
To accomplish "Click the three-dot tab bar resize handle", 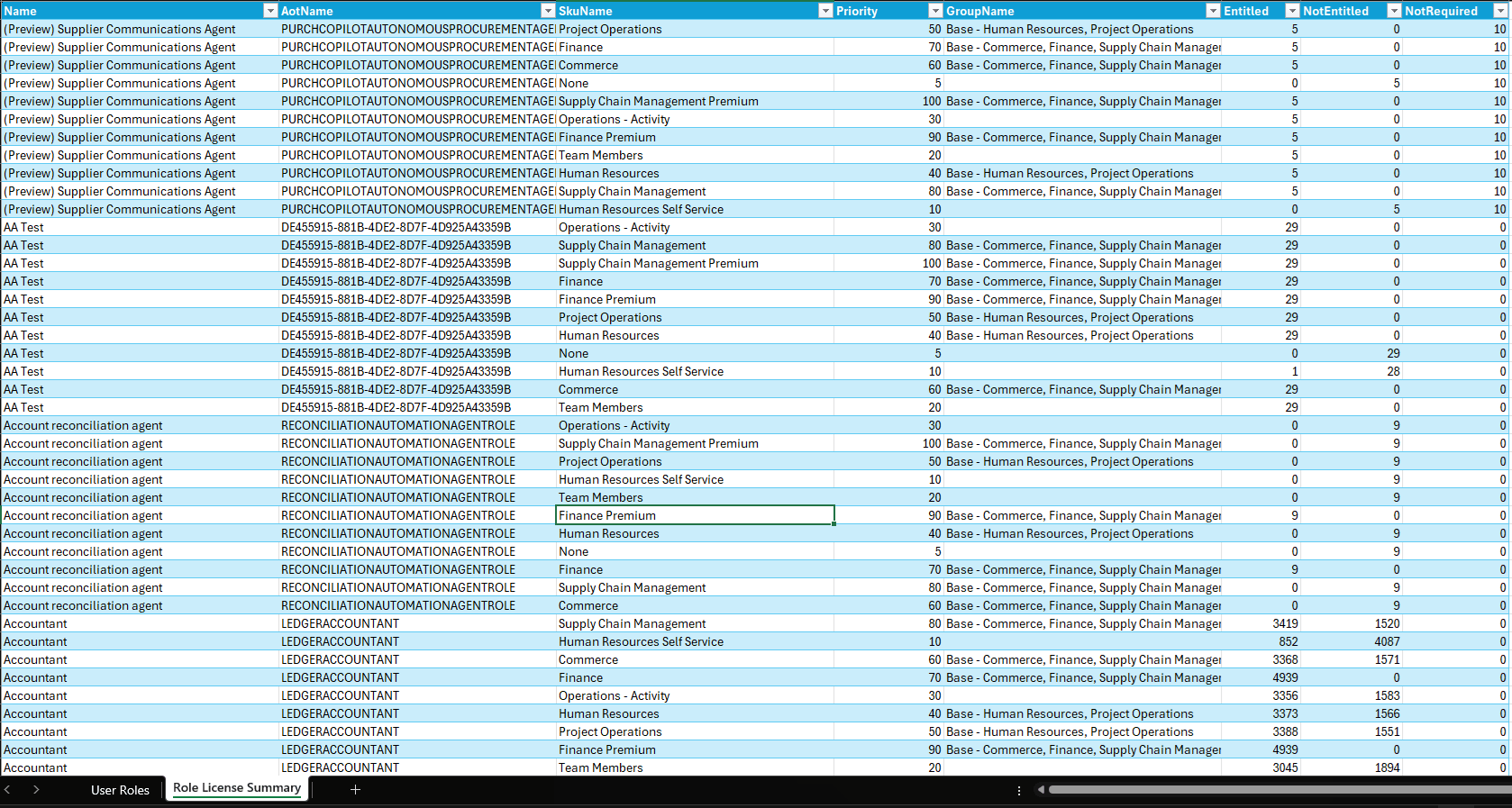I will (x=1019, y=791).
